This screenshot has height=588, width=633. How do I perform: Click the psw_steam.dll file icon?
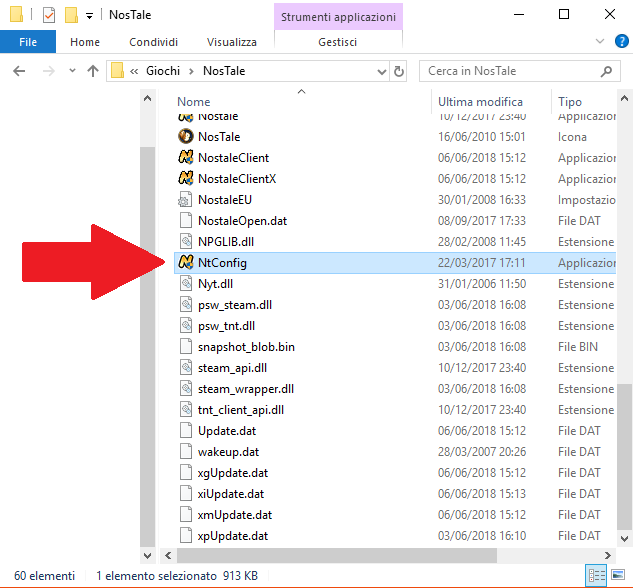186,304
